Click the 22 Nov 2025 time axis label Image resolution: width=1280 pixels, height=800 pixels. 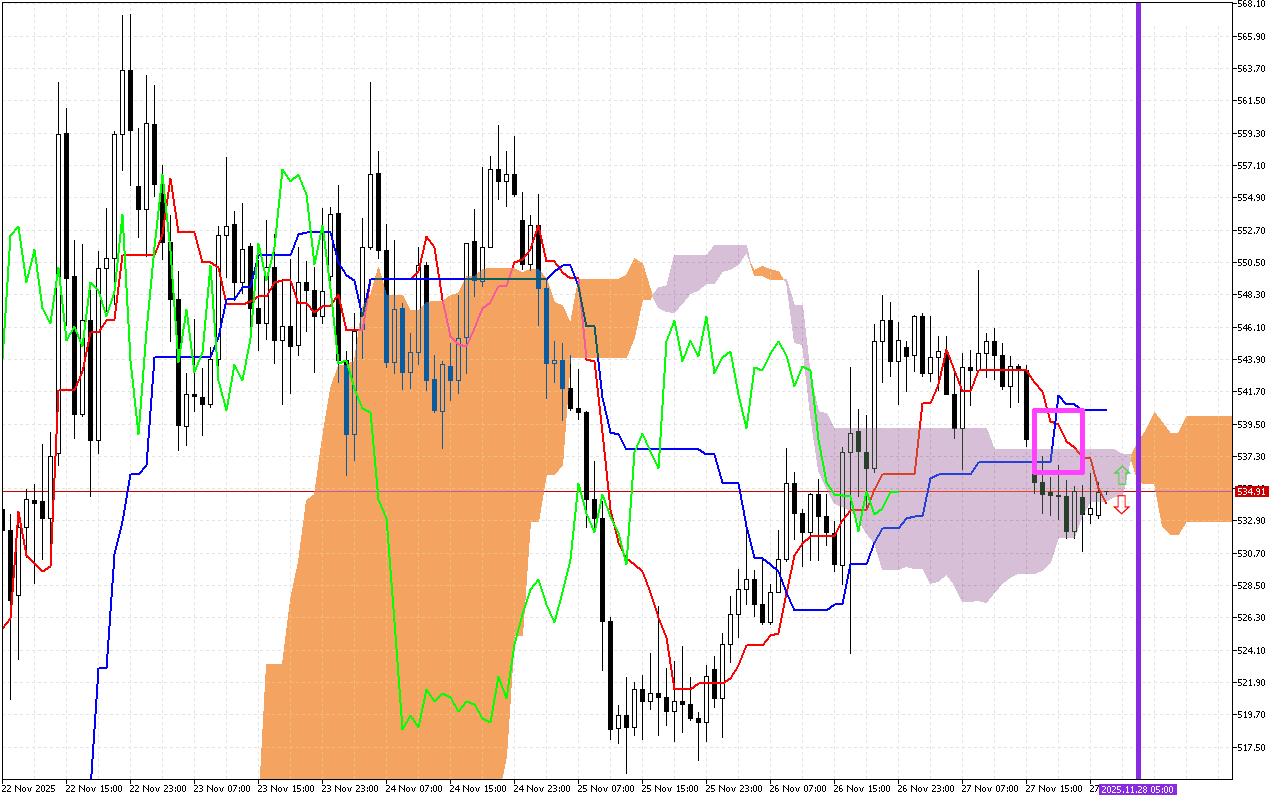pos(29,789)
